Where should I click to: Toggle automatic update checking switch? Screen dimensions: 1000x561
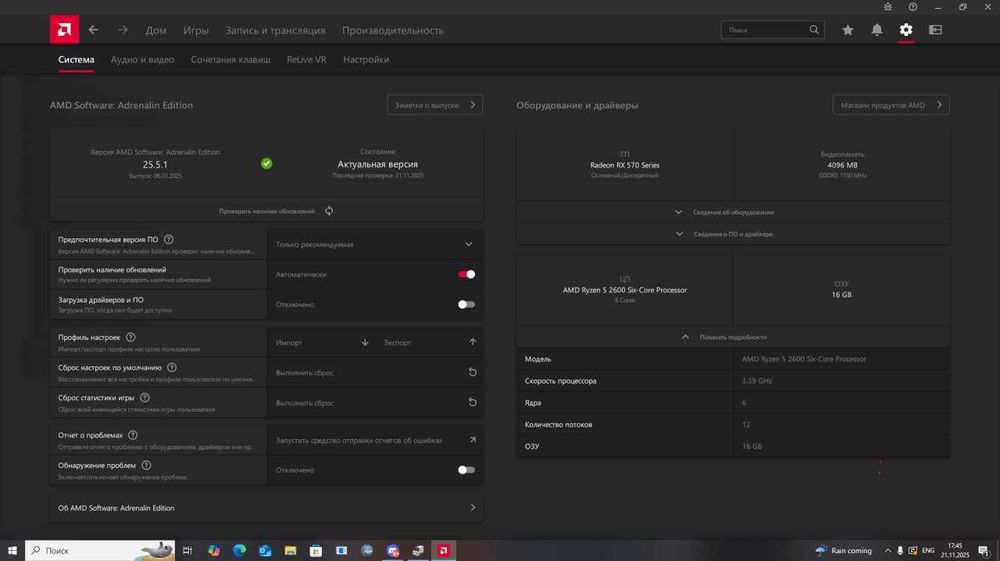point(466,274)
